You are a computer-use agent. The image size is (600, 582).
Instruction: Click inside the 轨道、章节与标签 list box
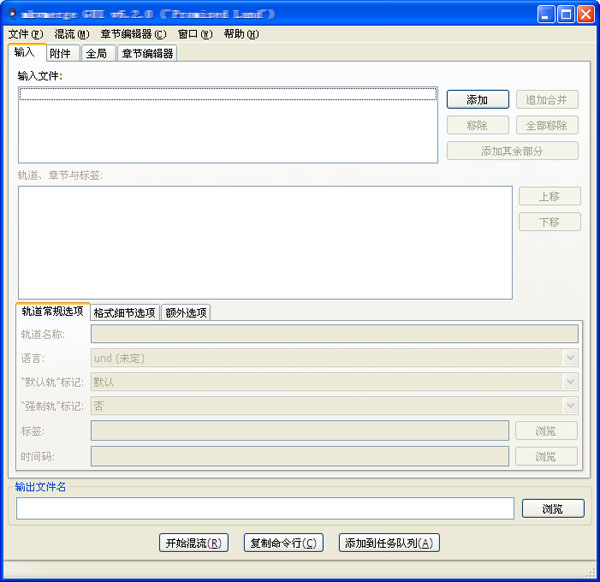265,243
